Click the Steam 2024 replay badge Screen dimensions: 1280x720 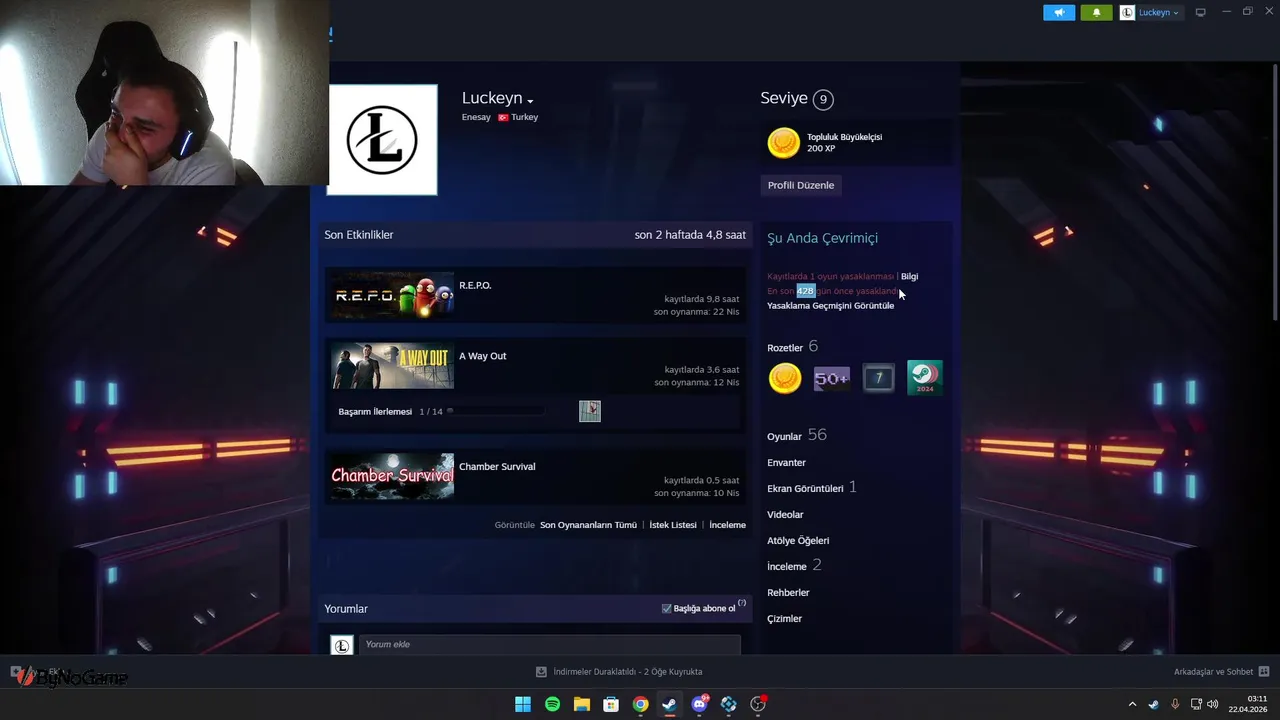coord(925,378)
